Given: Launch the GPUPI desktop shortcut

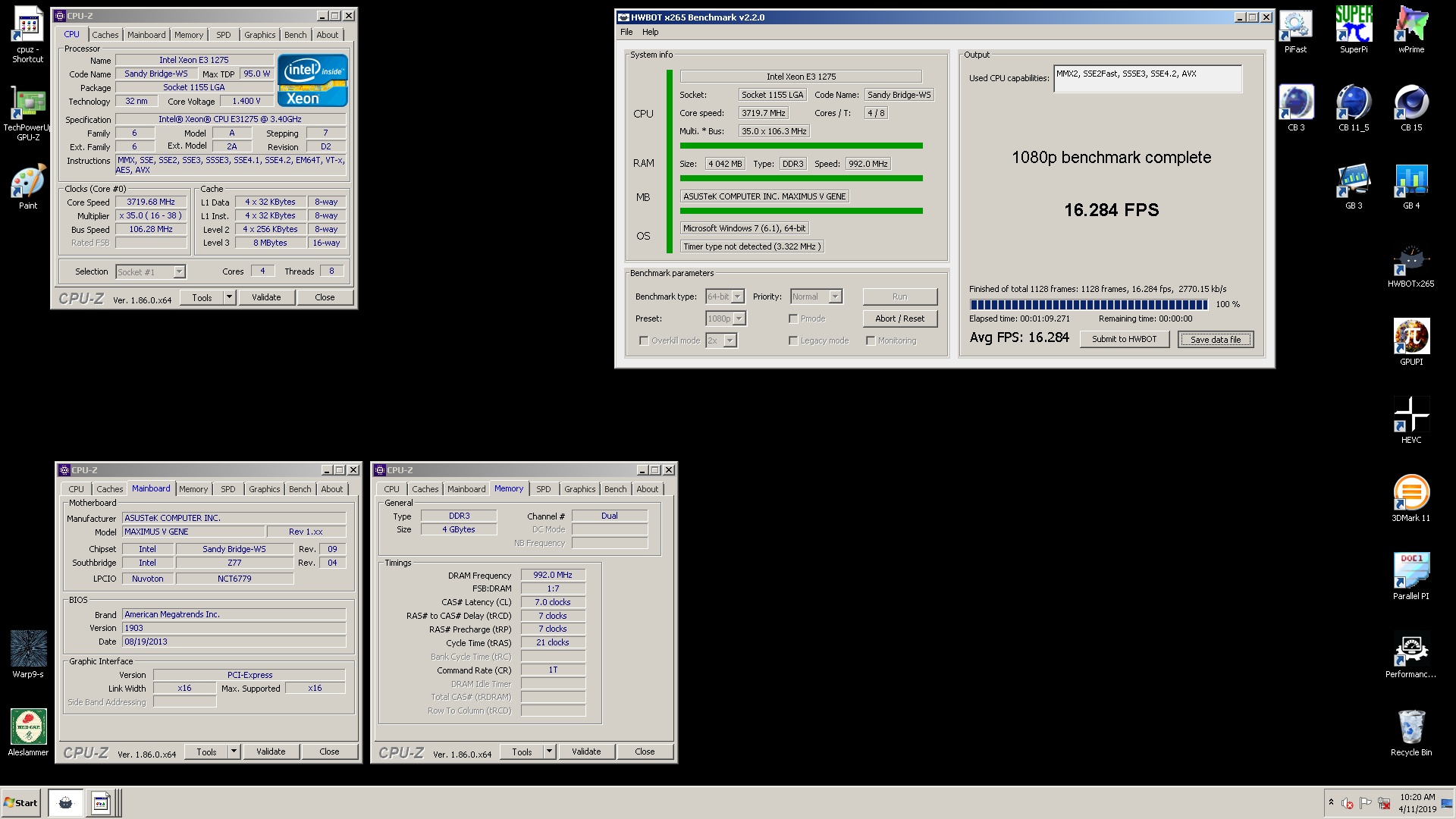Looking at the screenshot, I should tap(1411, 343).
